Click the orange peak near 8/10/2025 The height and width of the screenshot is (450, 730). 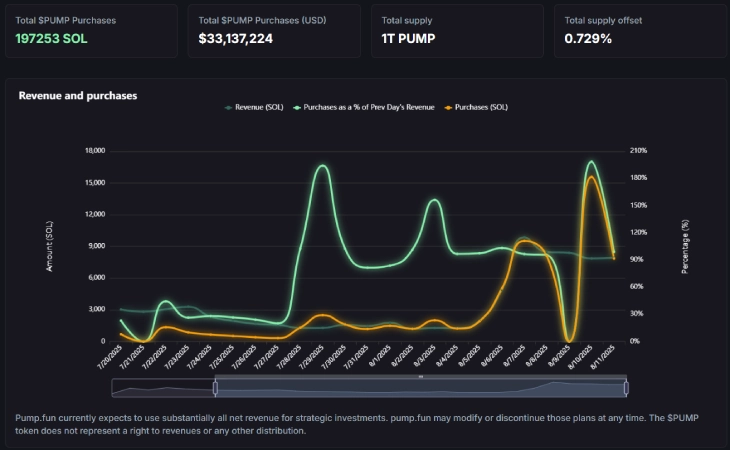tap(591, 177)
